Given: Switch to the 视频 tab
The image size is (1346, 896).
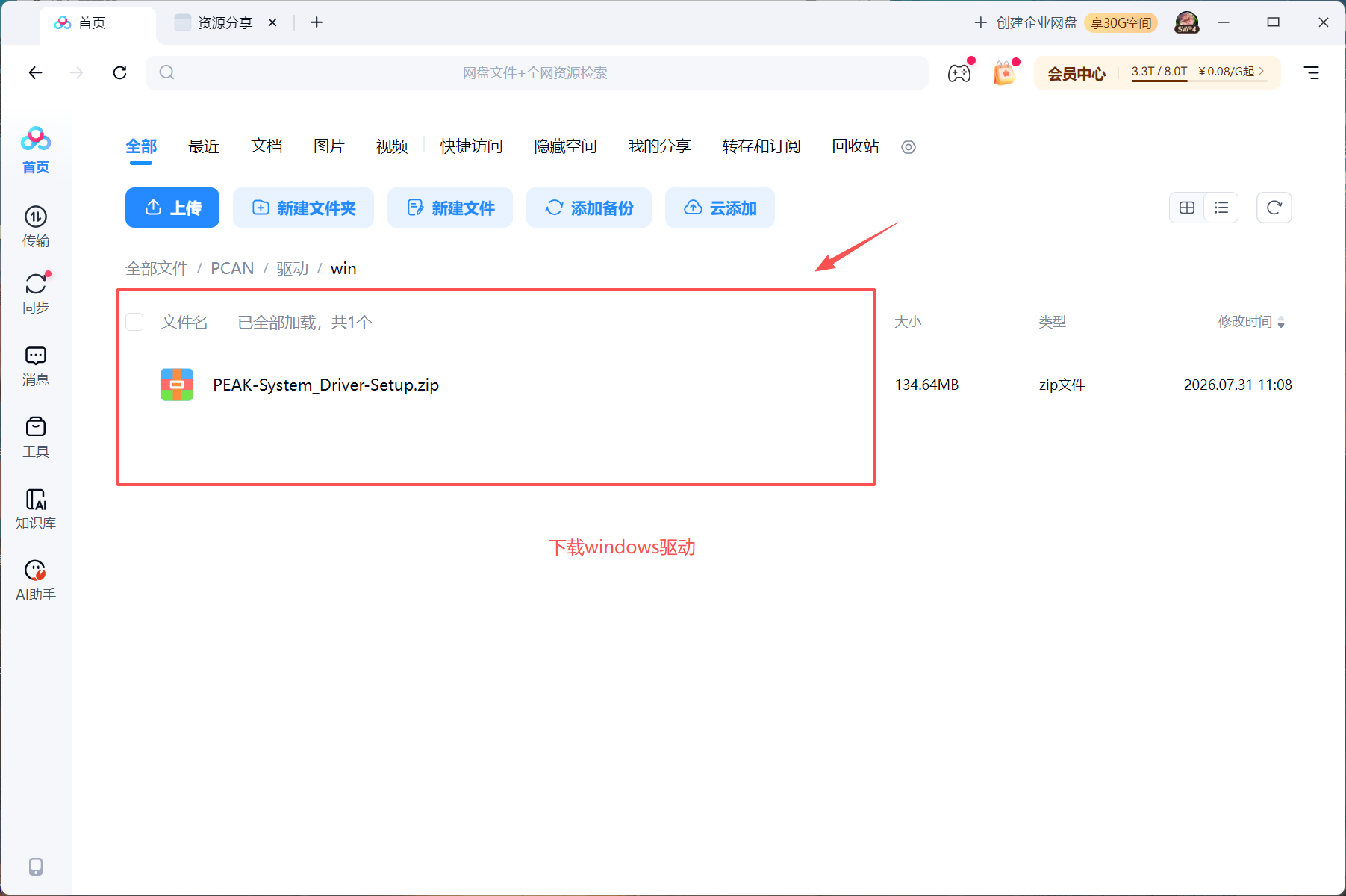Looking at the screenshot, I should [392, 146].
